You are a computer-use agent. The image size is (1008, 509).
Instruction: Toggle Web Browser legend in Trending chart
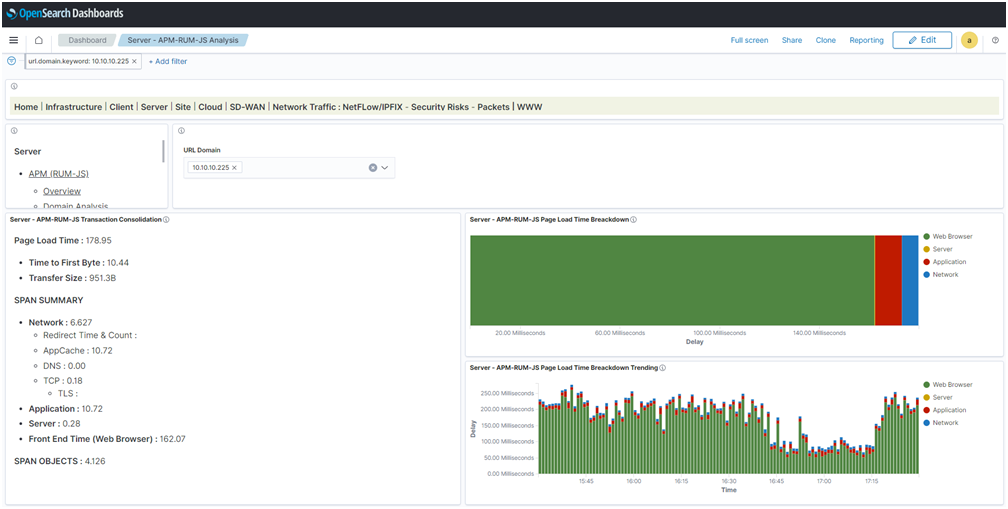point(948,385)
